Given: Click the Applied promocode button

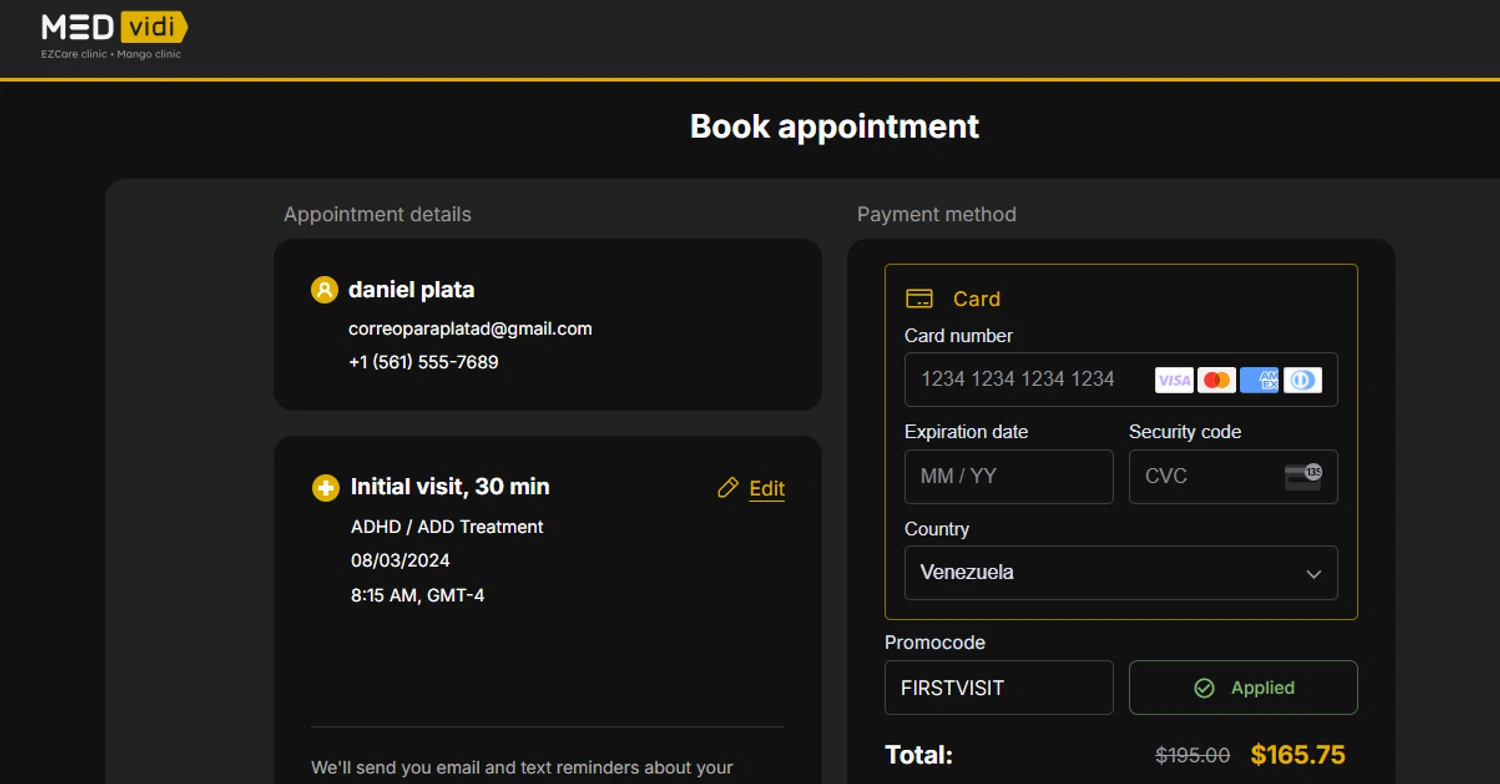Looking at the screenshot, I should point(1243,688).
